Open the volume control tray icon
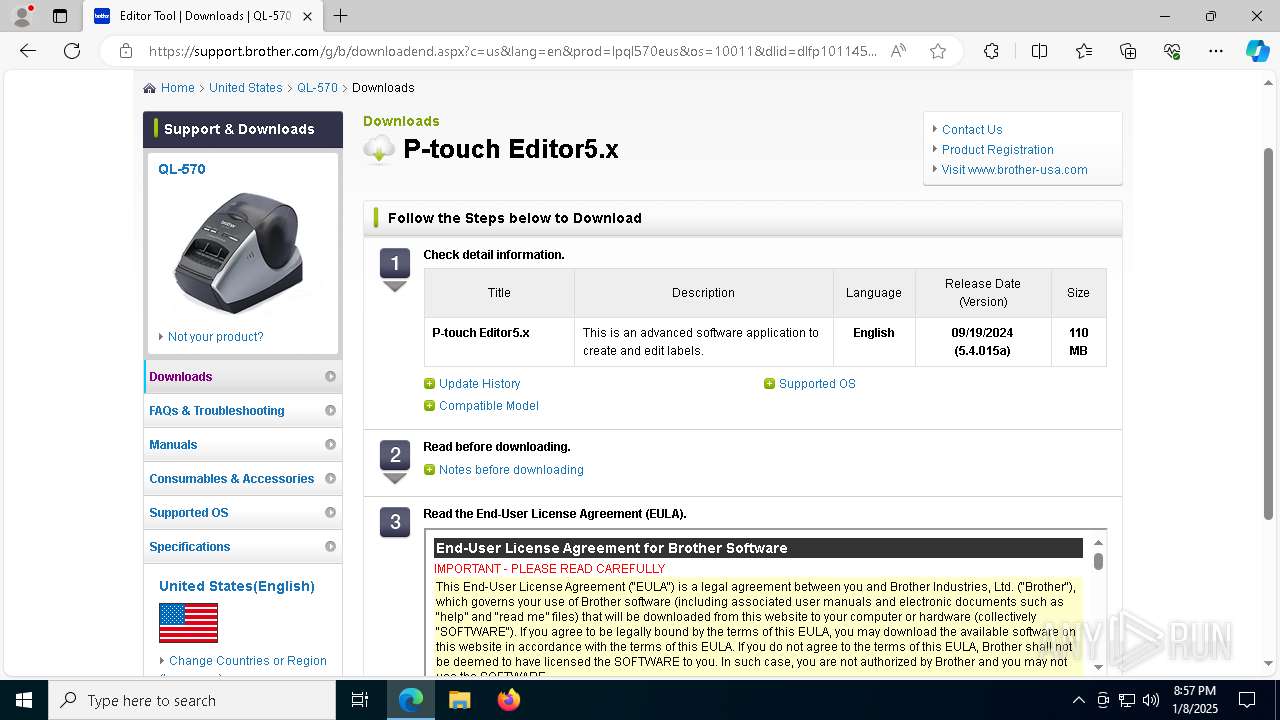The image size is (1280, 720). point(1151,700)
